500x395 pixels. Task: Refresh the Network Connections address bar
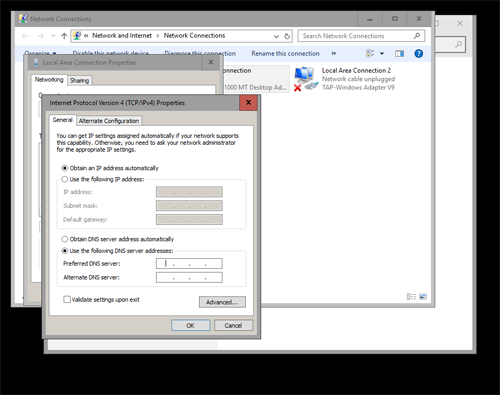pos(287,36)
